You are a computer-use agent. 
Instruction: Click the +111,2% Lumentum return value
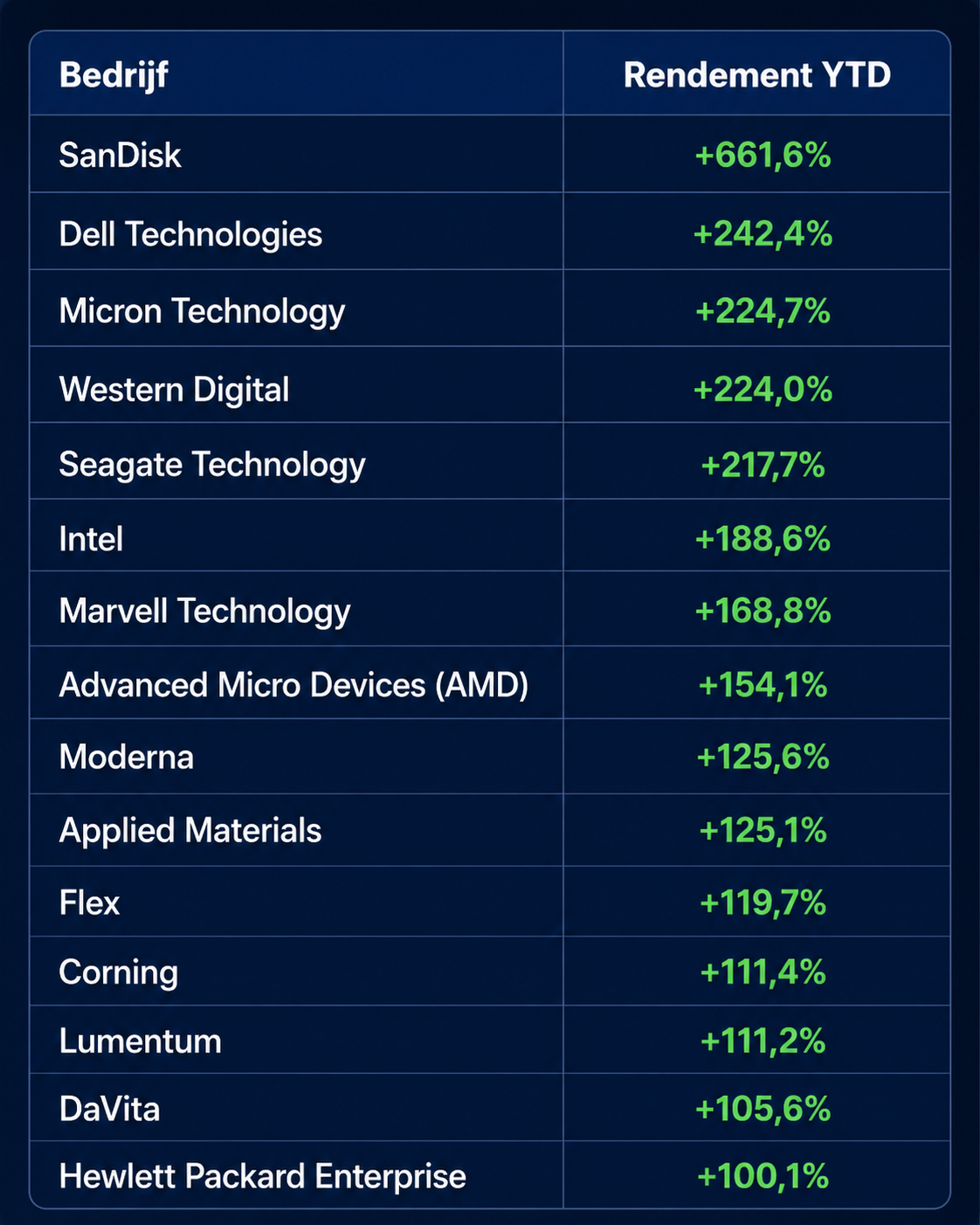click(763, 1041)
